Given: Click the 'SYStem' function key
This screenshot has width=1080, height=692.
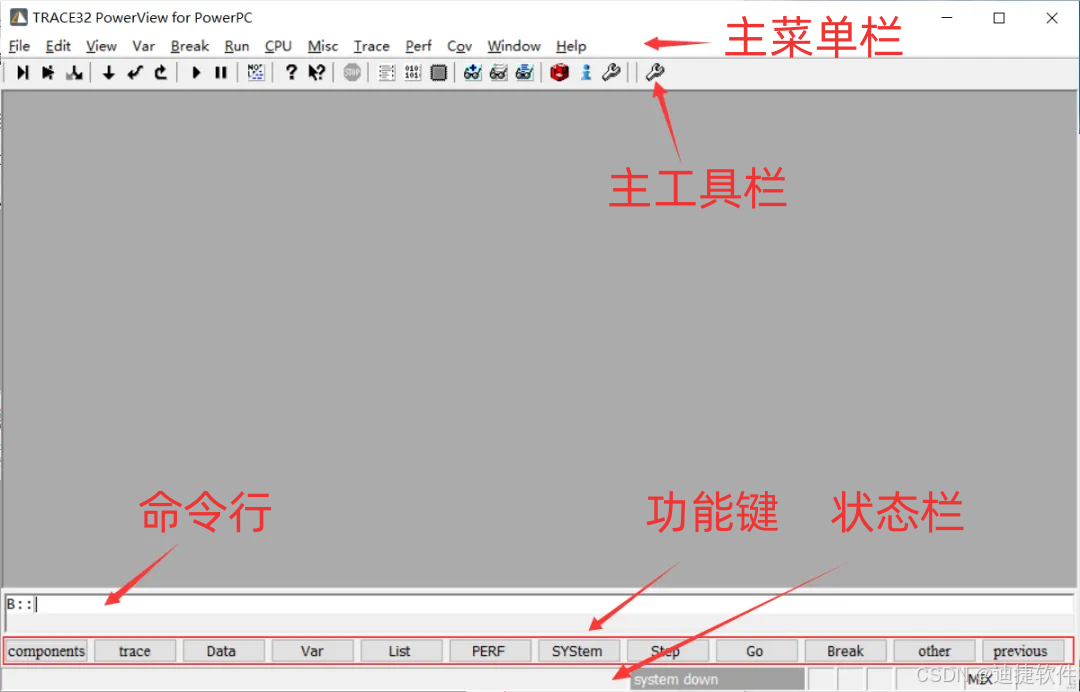Looking at the screenshot, I should [577, 651].
